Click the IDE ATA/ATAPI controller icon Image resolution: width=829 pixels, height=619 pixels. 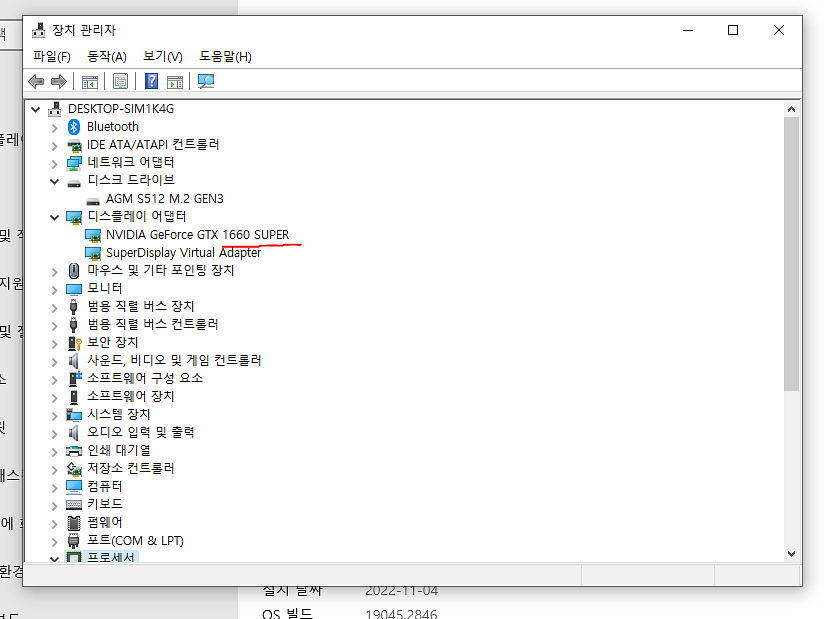click(x=74, y=145)
